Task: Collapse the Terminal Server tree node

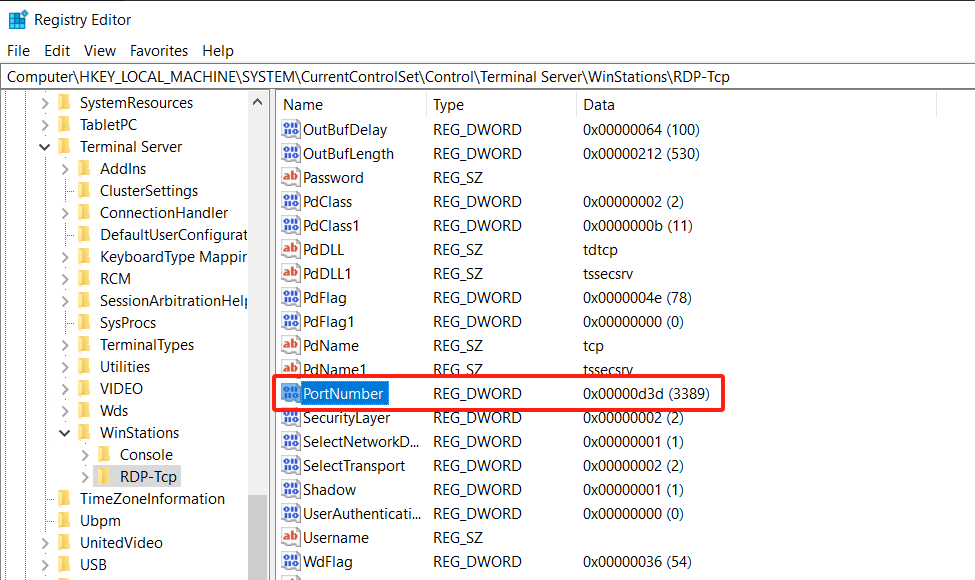Action: click(45, 147)
